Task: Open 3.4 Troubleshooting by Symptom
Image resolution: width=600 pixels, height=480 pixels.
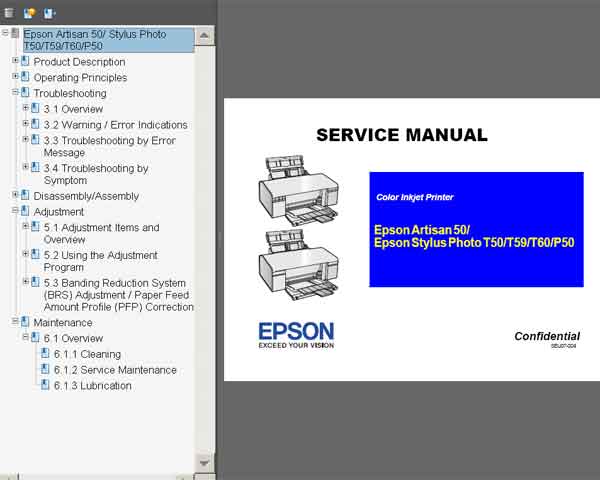Action: 96,174
